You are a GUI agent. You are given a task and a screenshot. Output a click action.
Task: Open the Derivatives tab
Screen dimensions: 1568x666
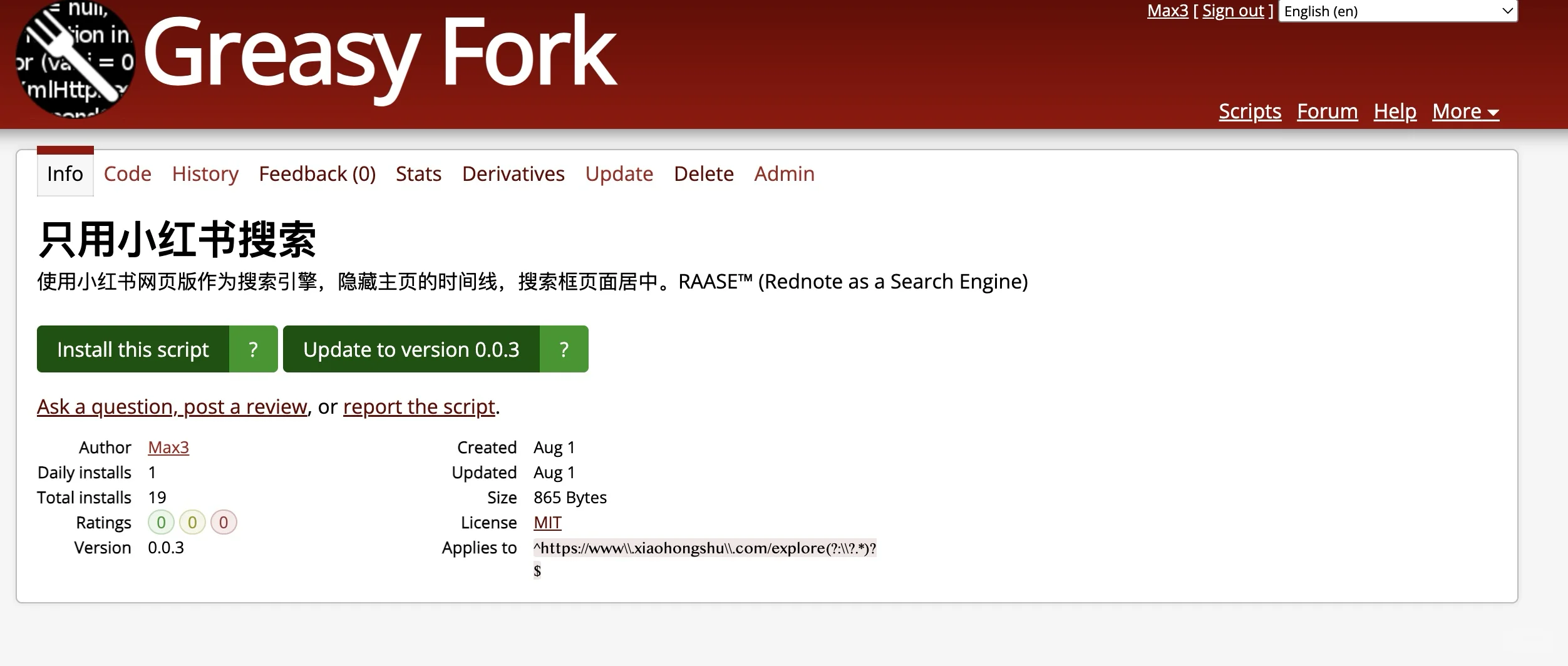click(x=513, y=173)
